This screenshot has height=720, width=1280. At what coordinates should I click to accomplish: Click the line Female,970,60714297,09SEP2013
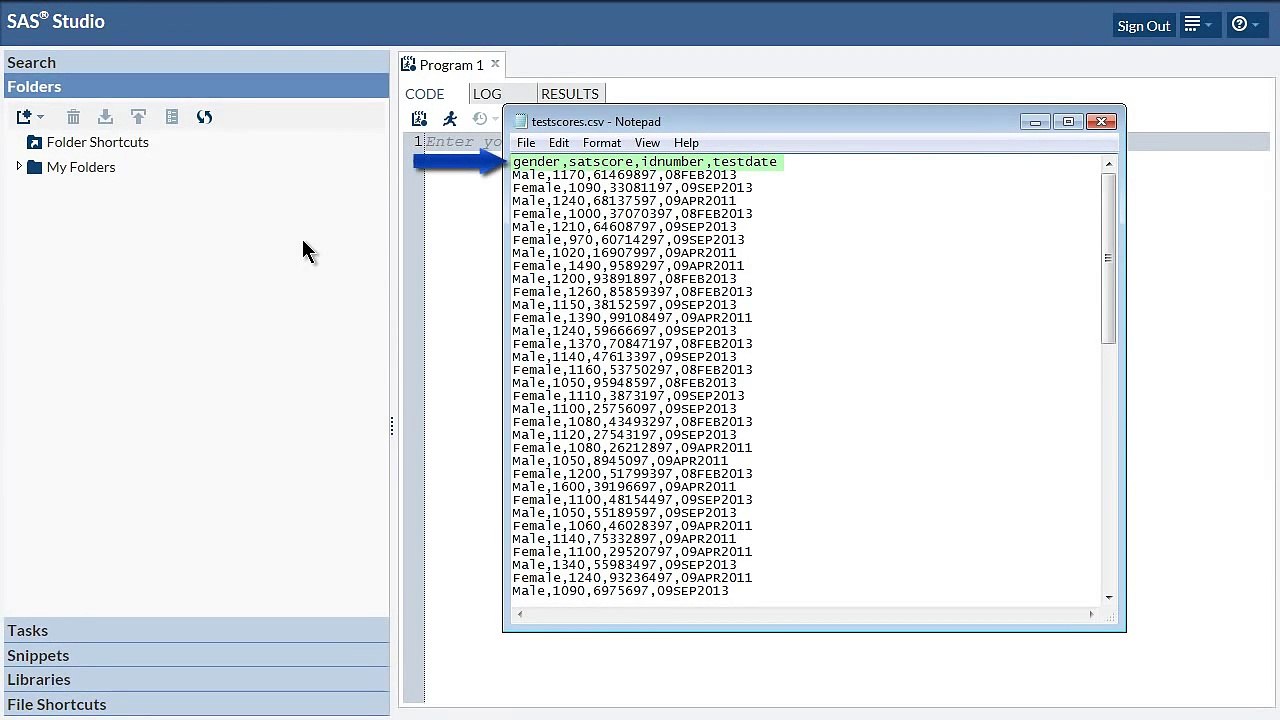coord(628,240)
